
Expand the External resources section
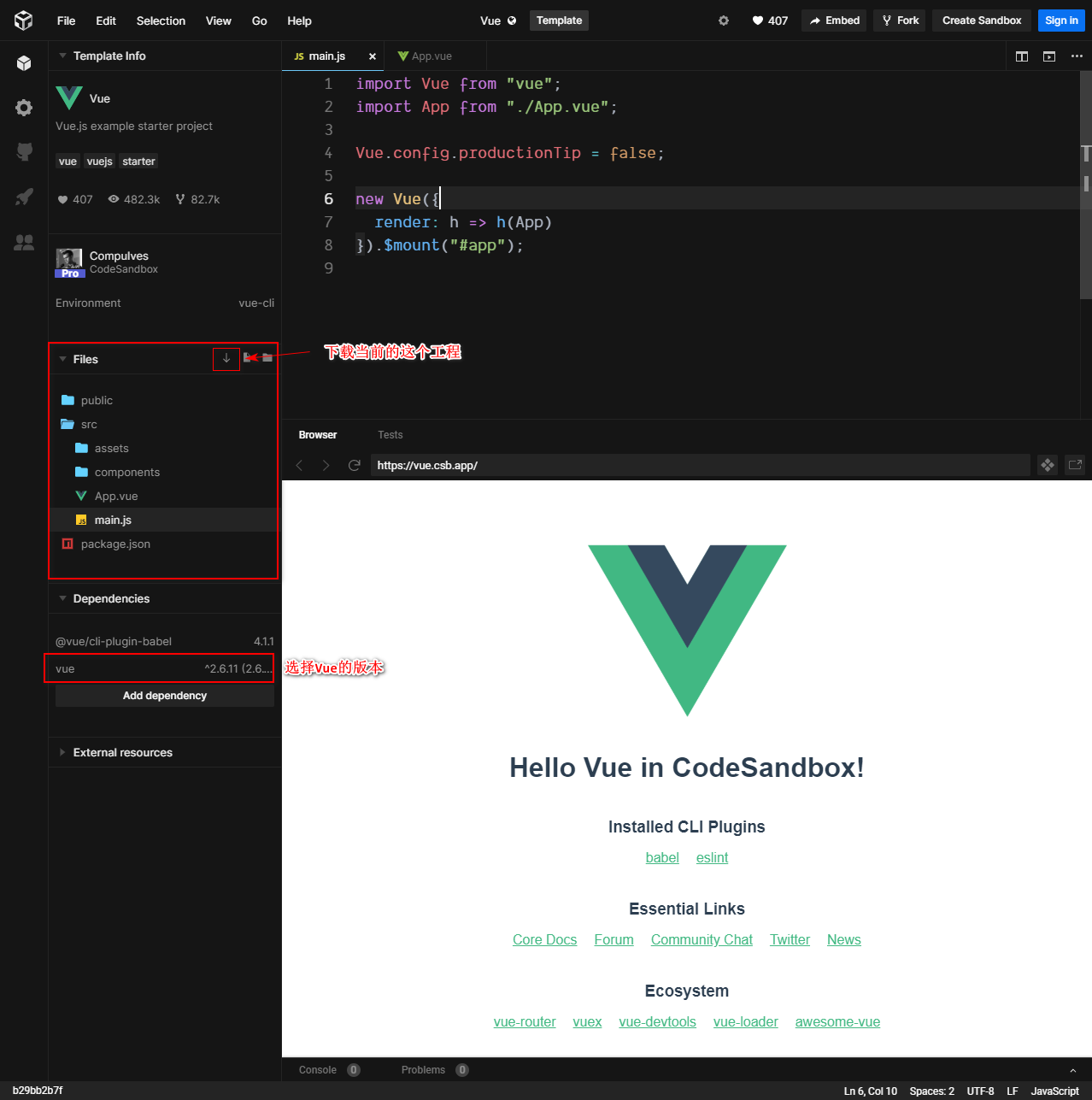62,752
